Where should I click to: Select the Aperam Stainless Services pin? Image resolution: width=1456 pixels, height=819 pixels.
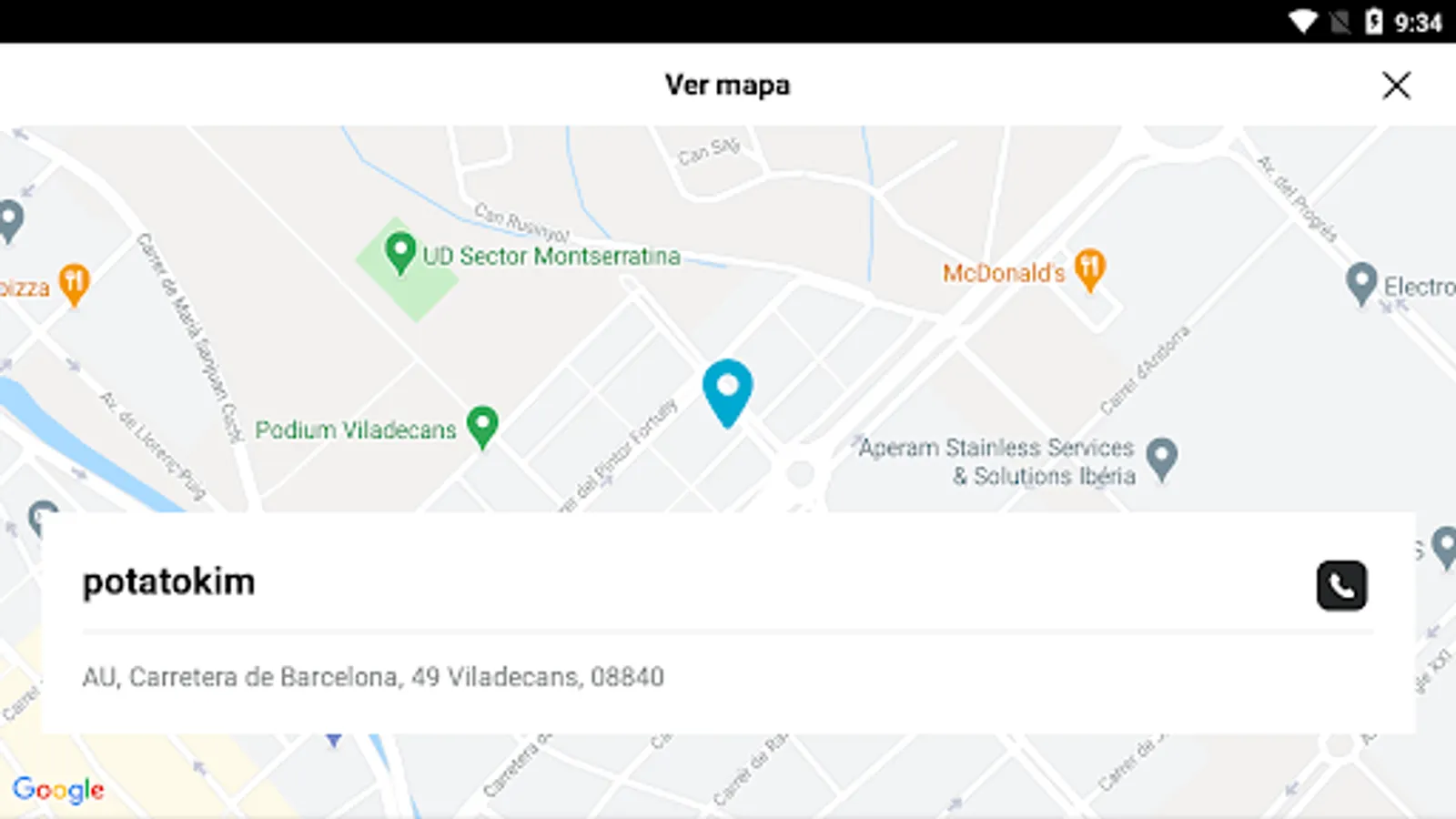(1161, 460)
